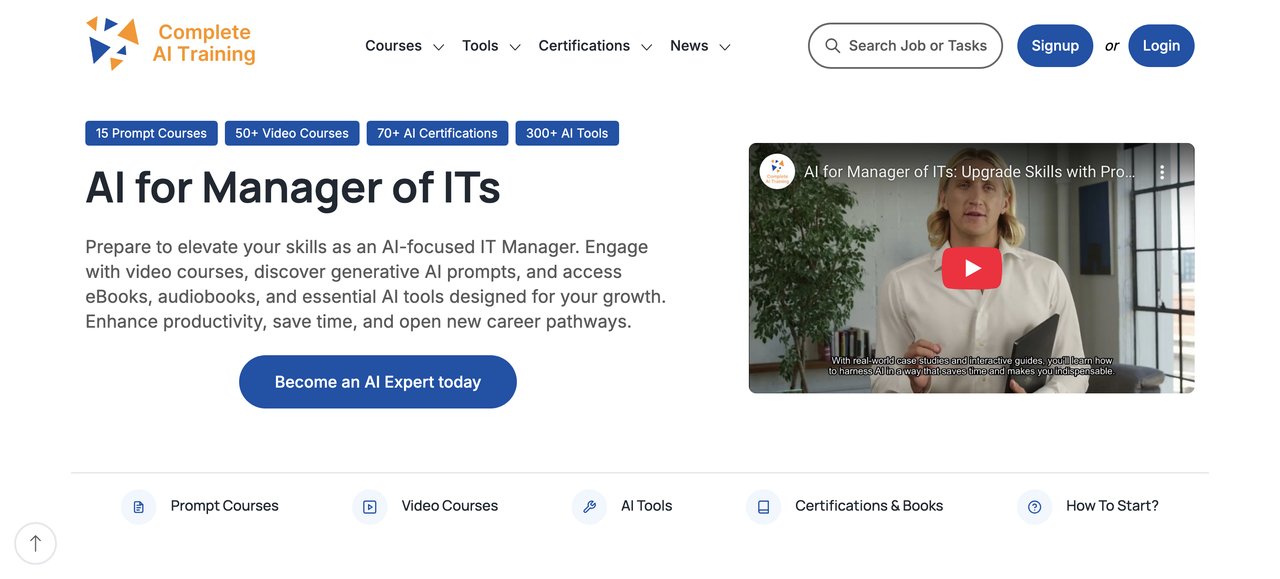Click the scroll-to-top arrow button
The height and width of the screenshot is (579, 1280).
35,543
